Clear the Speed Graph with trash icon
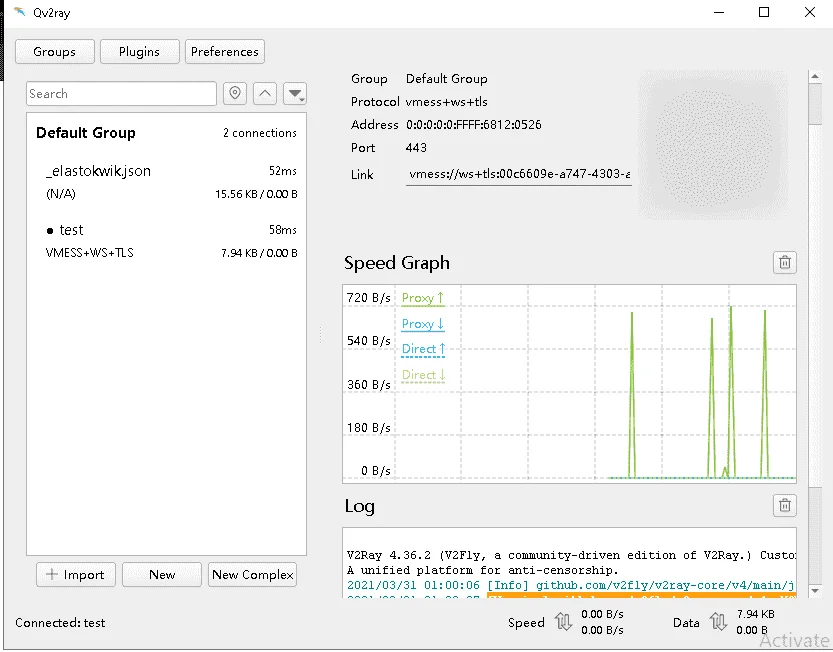This screenshot has width=833, height=652. [x=785, y=262]
